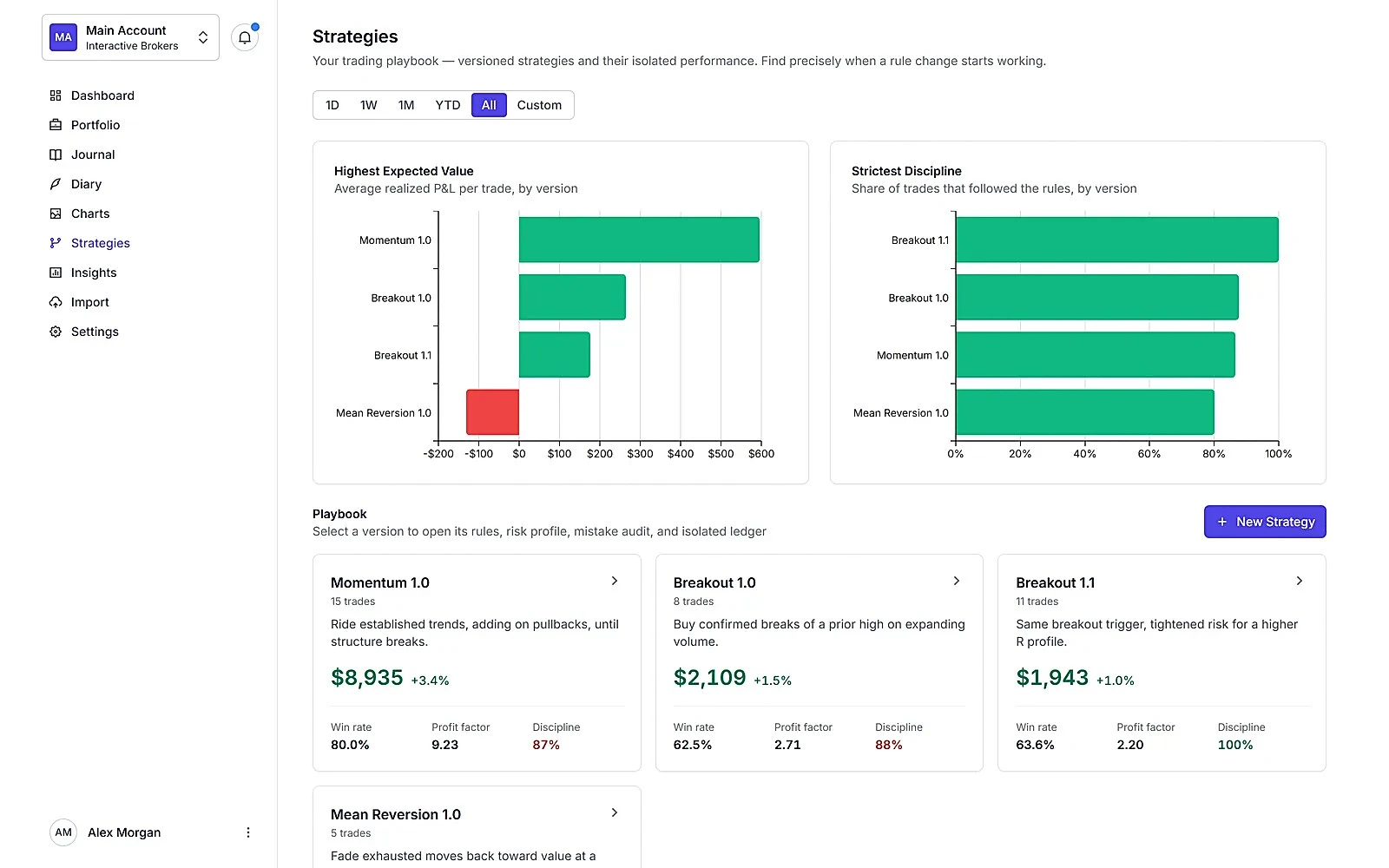Click the Breakout 1.1 discipline bar
This screenshot has width=1389, height=868.
coord(1117,240)
